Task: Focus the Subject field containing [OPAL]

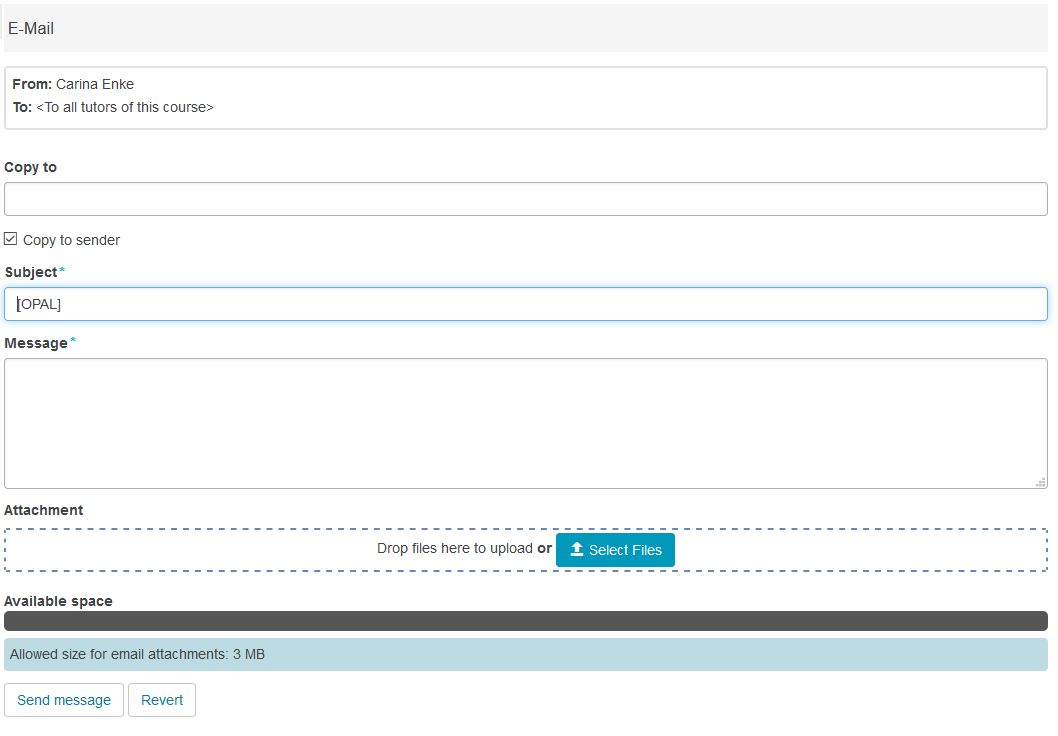Action: pyautogui.click(x=526, y=304)
